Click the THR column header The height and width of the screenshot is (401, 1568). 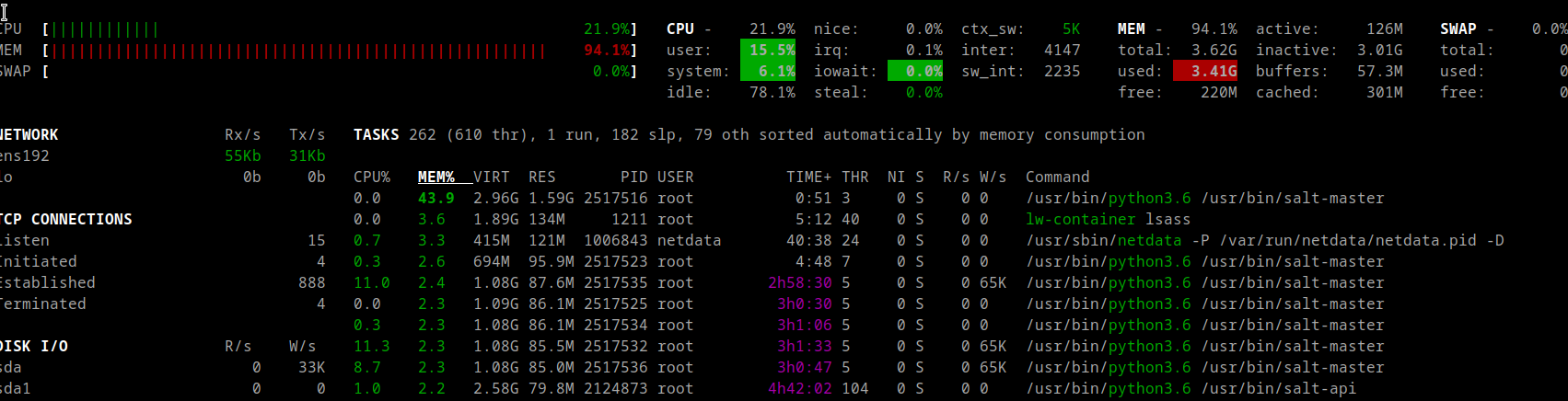(x=855, y=178)
